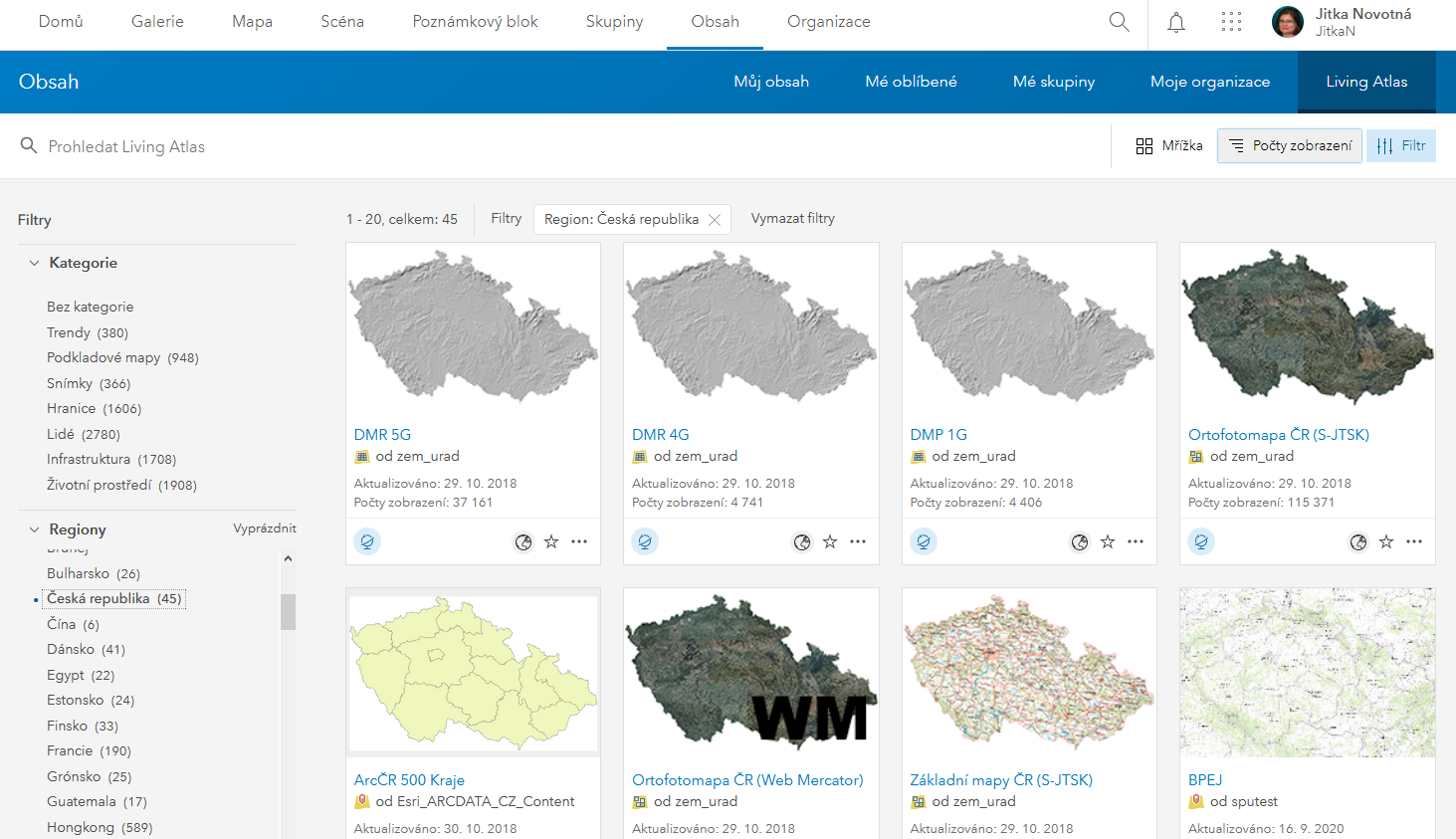
Task: Open Jitka Novotná user profile avatar
Action: (1288, 22)
